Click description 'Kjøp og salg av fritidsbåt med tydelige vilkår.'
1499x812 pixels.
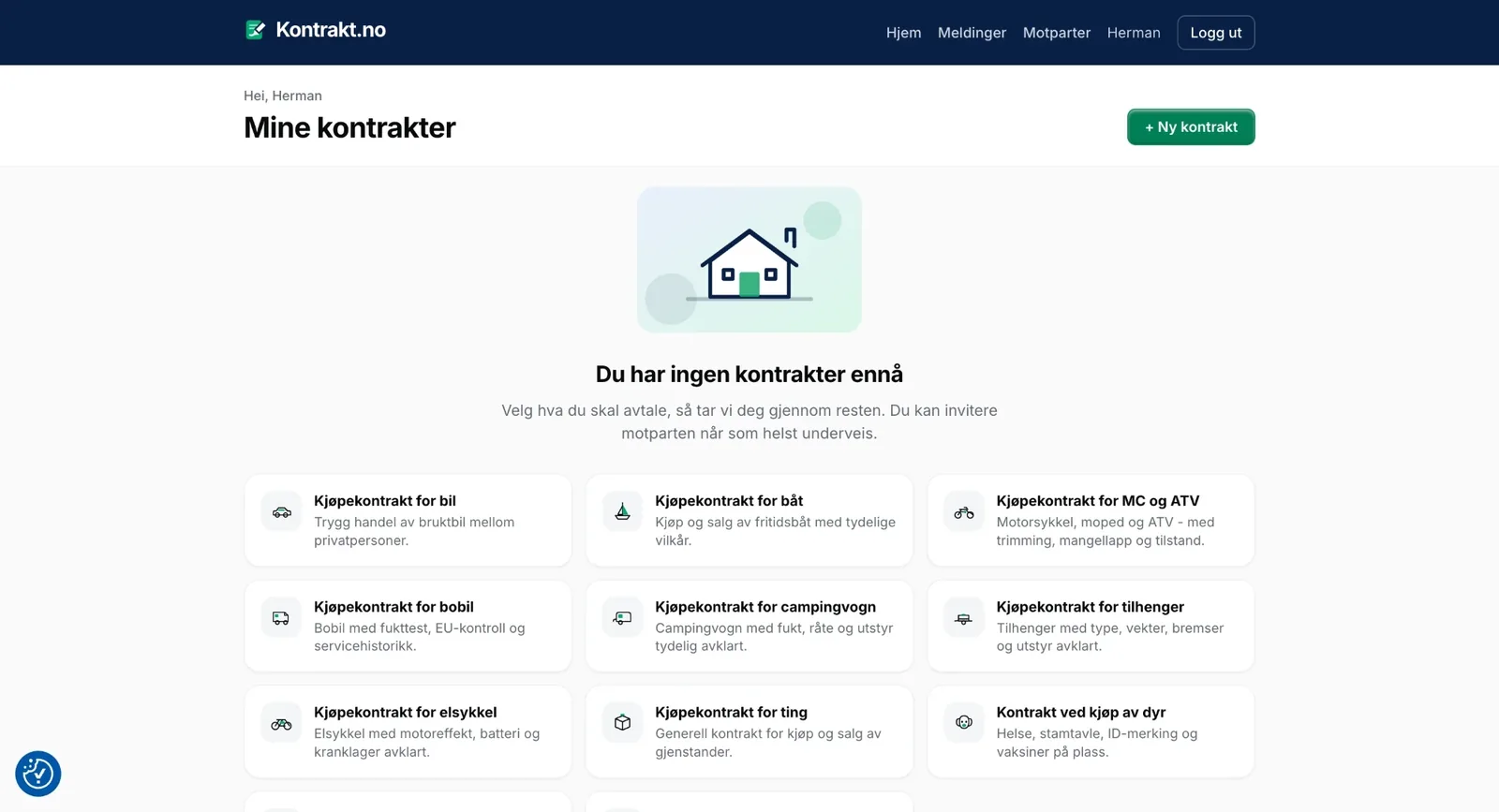click(776, 531)
